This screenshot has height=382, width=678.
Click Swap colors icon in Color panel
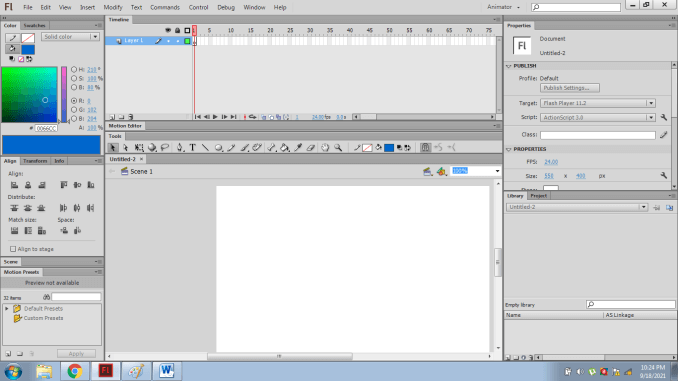29,59
